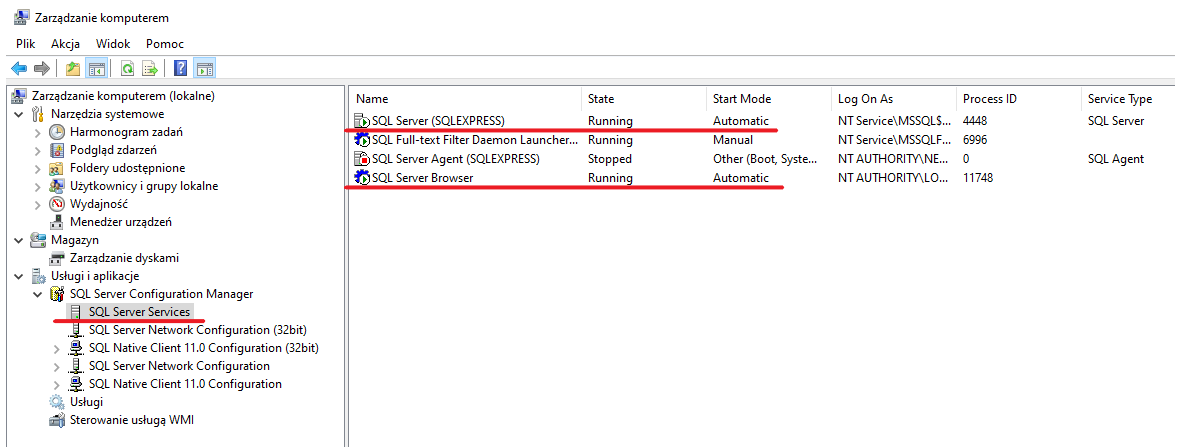Toggle the Show/Hide Console Tree icon
This screenshot has width=1181, height=447.
(x=96, y=69)
